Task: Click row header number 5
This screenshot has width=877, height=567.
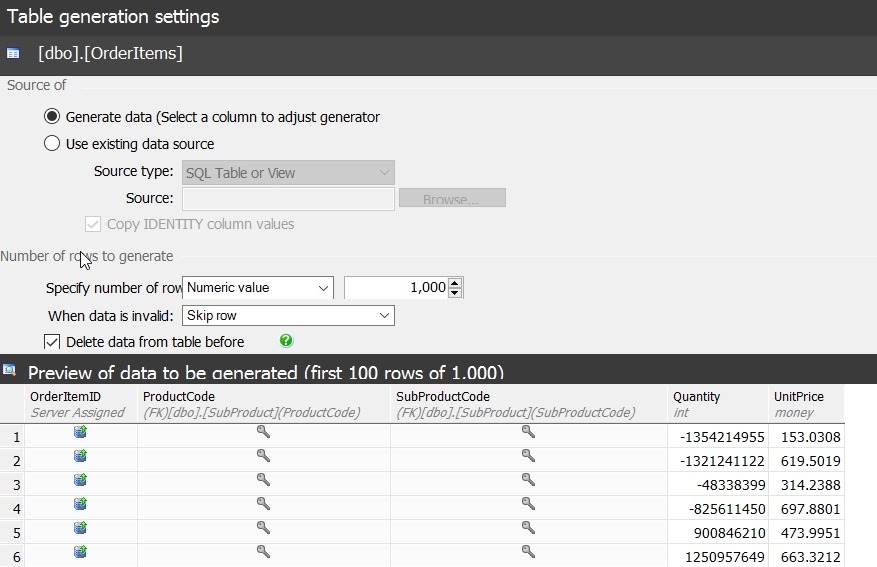Action: (x=12, y=532)
